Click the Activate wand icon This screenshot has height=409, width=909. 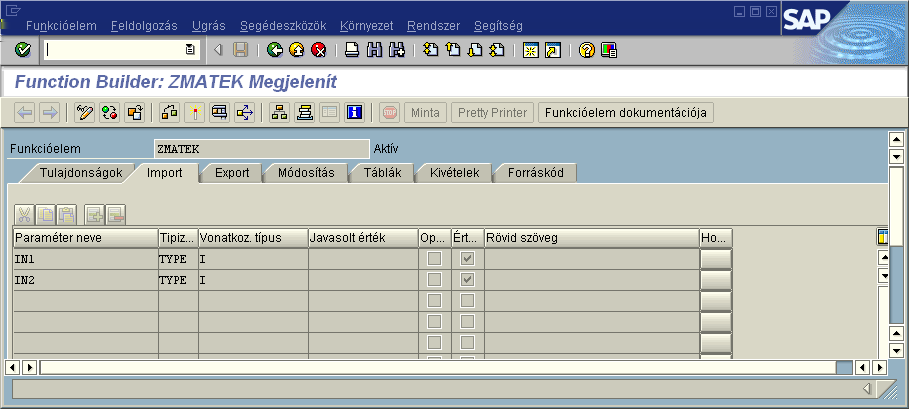click(195, 112)
